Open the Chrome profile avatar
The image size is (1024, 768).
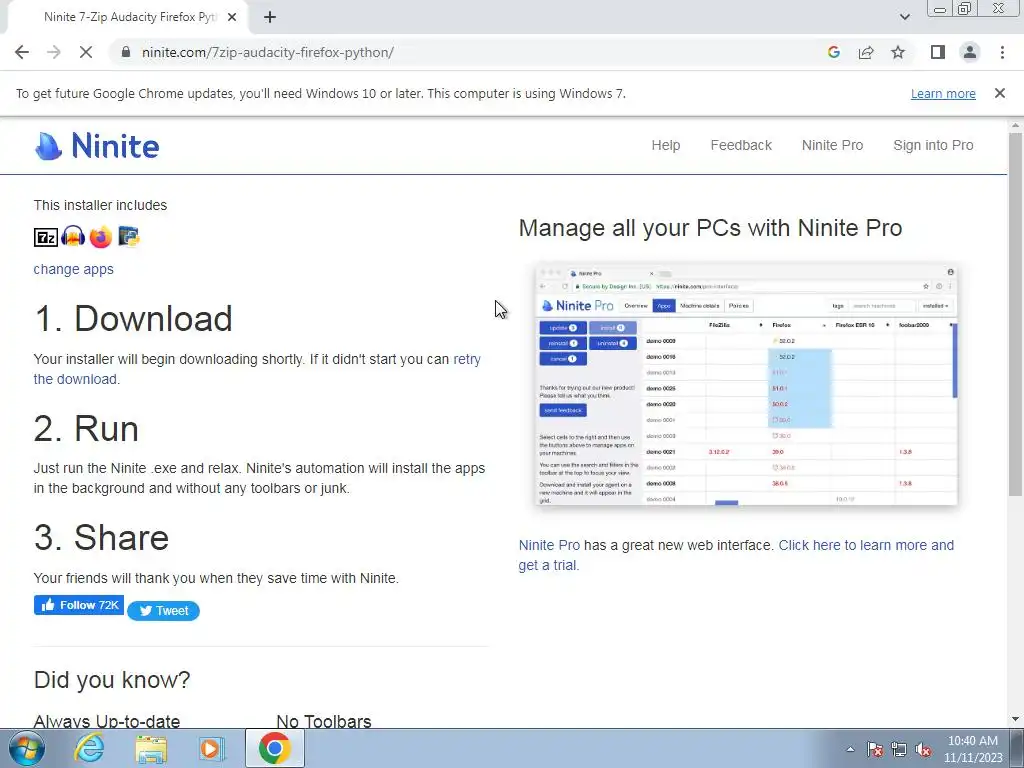970,52
